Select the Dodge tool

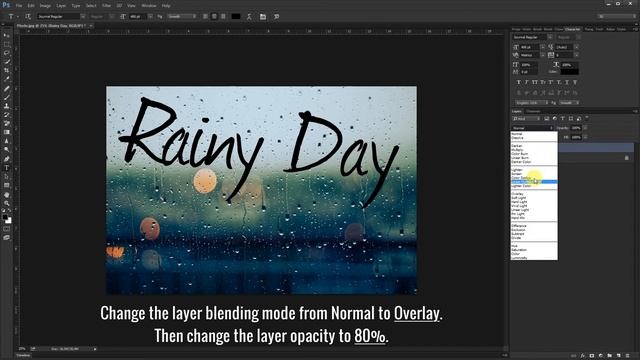tap(7, 149)
